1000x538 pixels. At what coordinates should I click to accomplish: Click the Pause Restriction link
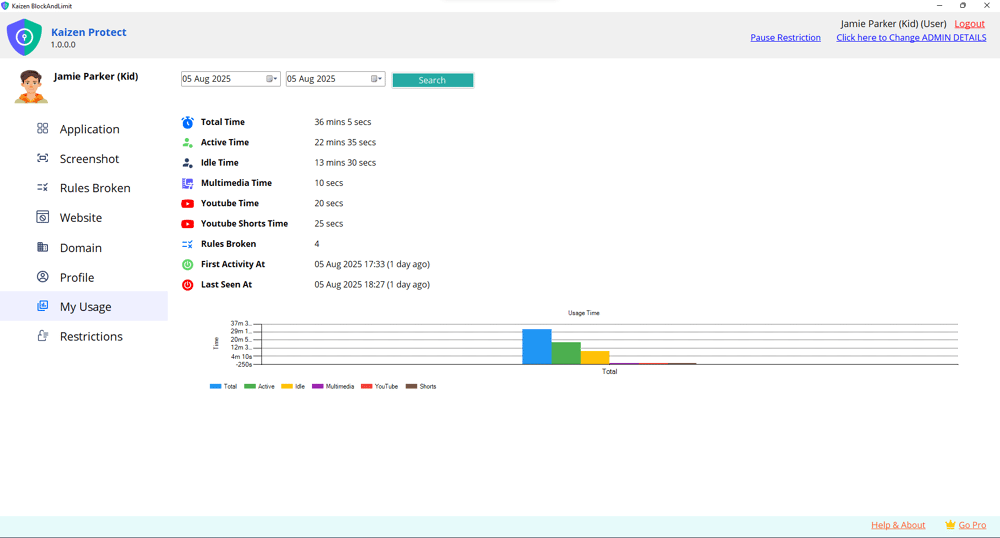(785, 38)
